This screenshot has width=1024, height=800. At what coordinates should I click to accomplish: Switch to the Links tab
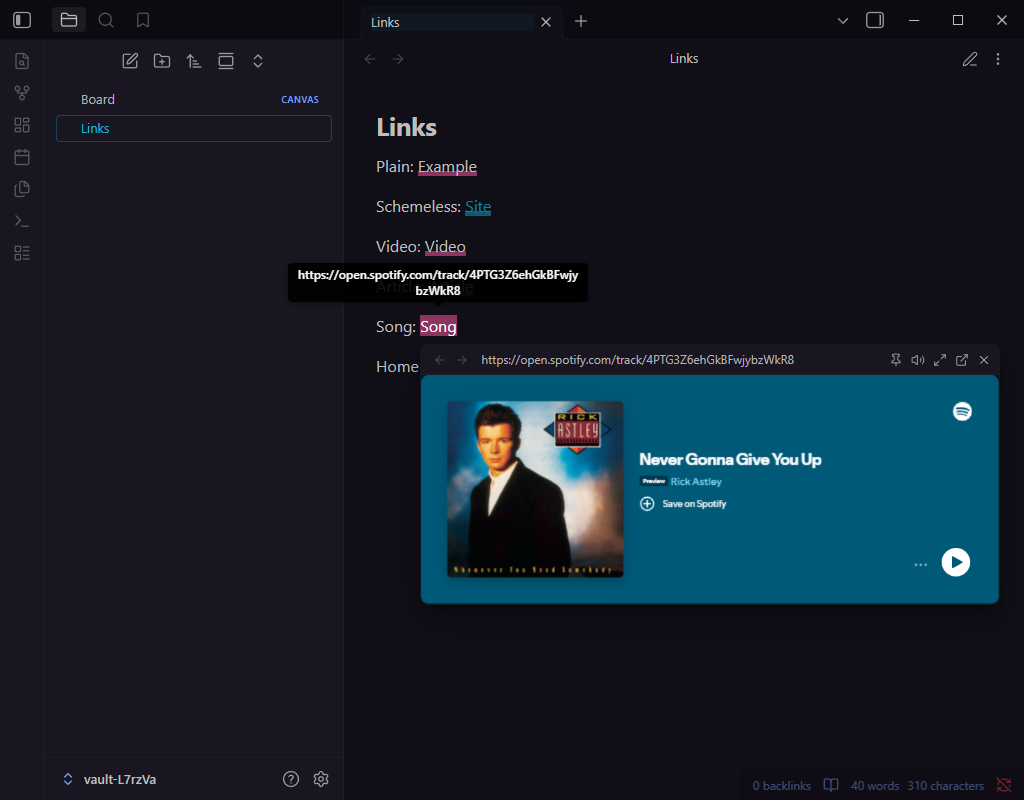(451, 22)
